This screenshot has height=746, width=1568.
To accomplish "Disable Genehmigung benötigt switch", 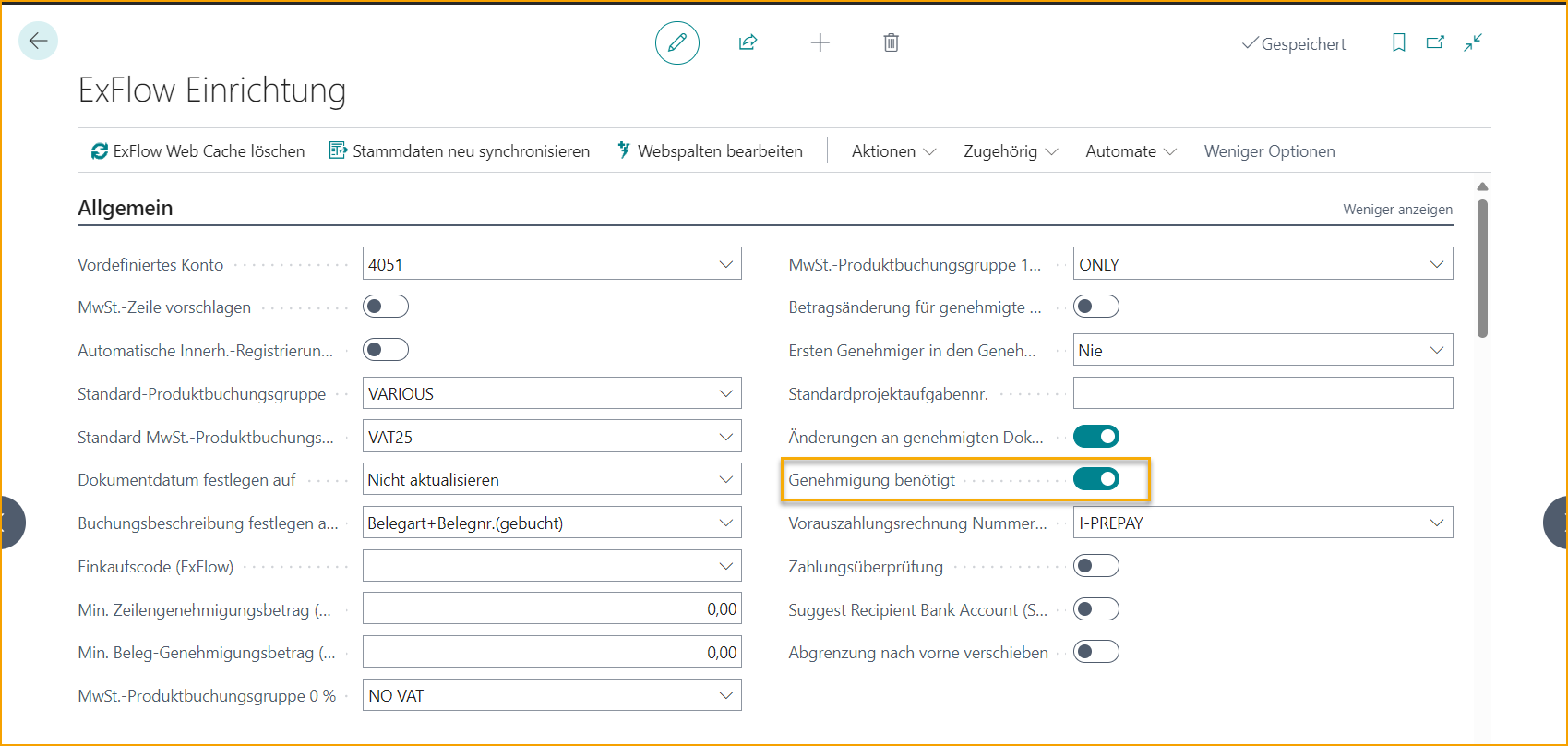I will (x=1096, y=479).
